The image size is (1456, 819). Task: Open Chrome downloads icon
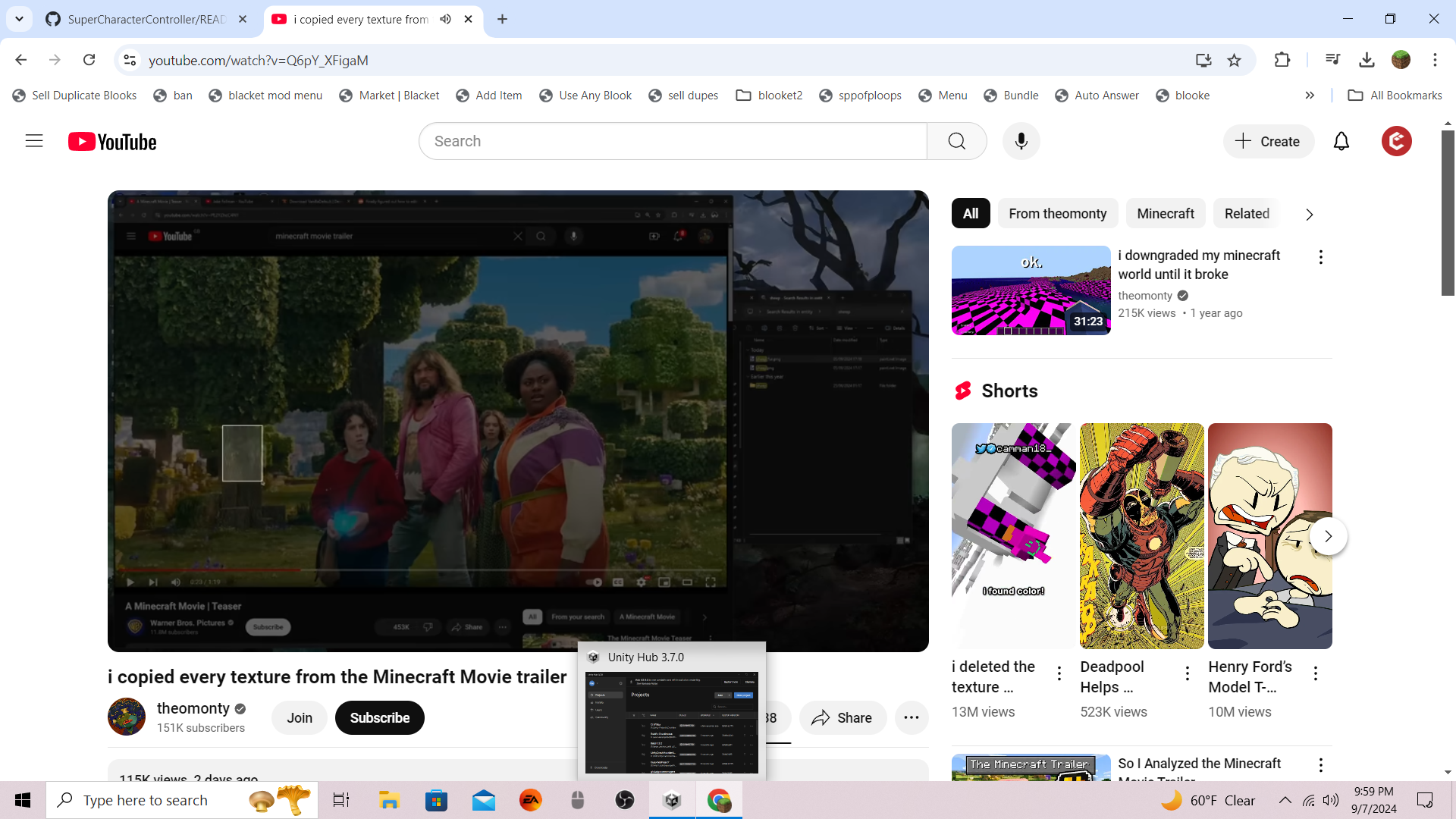click(x=1367, y=60)
